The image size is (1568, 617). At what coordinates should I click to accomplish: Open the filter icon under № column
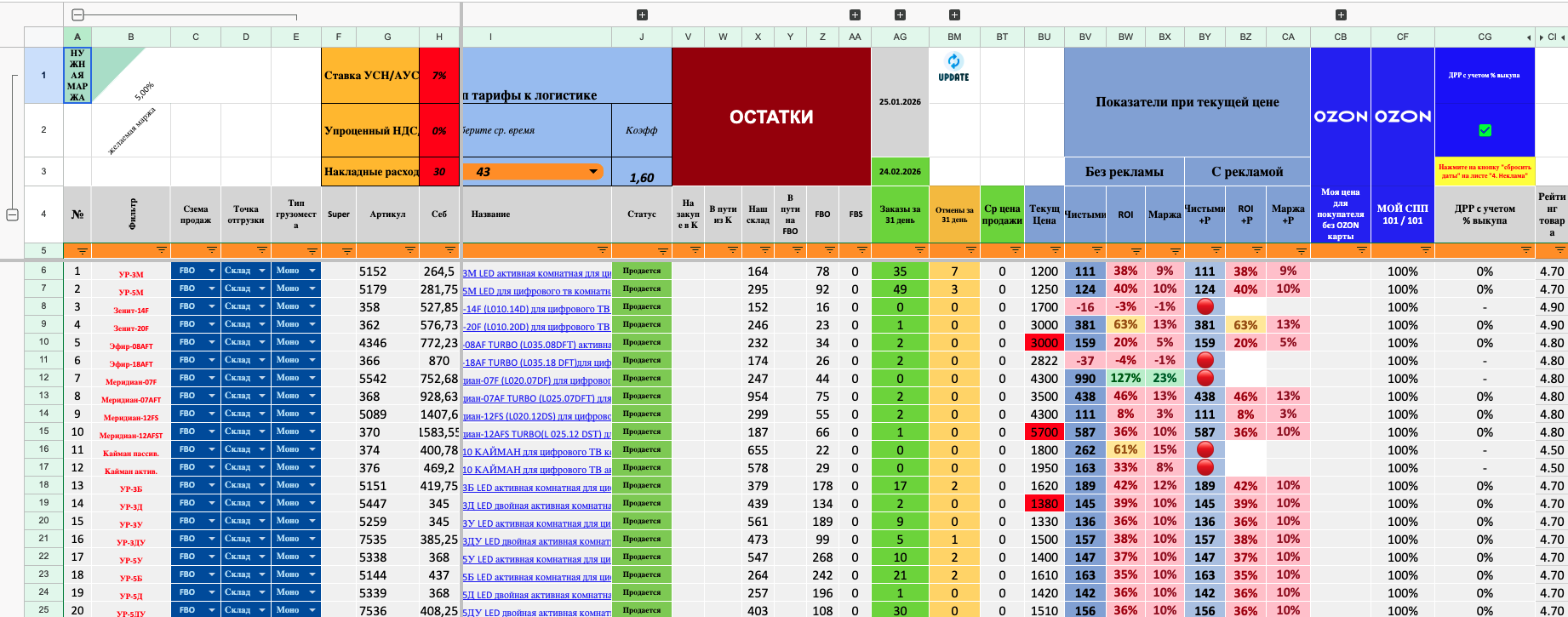(82, 251)
